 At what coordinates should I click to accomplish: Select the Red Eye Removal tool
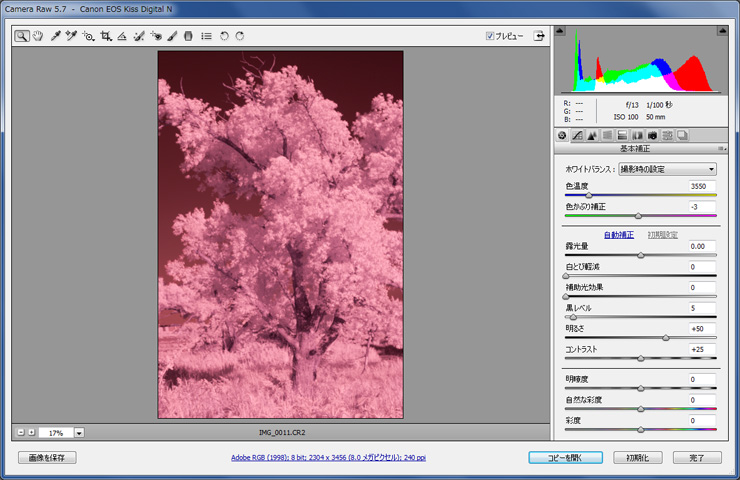tap(156, 36)
